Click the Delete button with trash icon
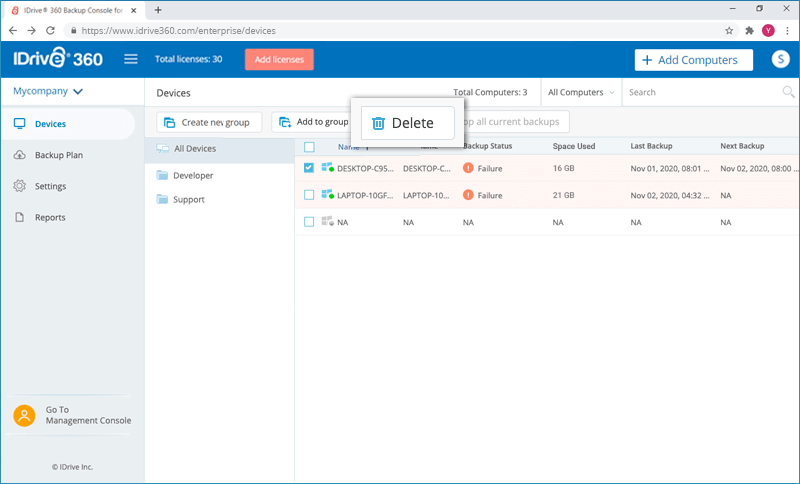 pos(408,123)
